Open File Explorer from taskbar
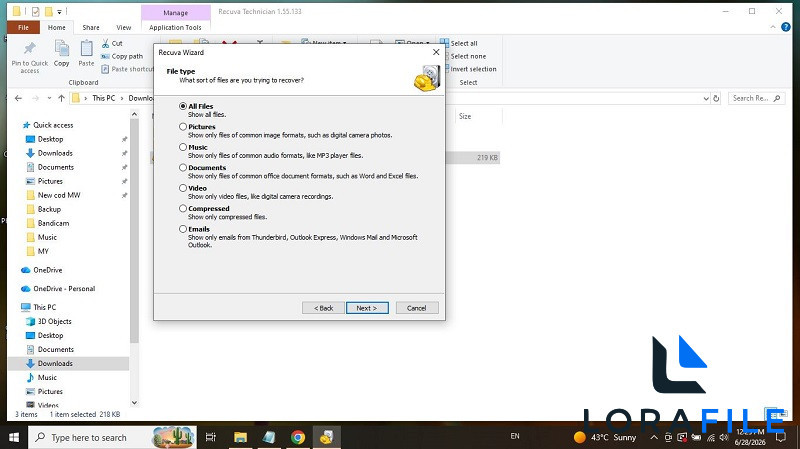This screenshot has width=800, height=449. [x=240, y=437]
